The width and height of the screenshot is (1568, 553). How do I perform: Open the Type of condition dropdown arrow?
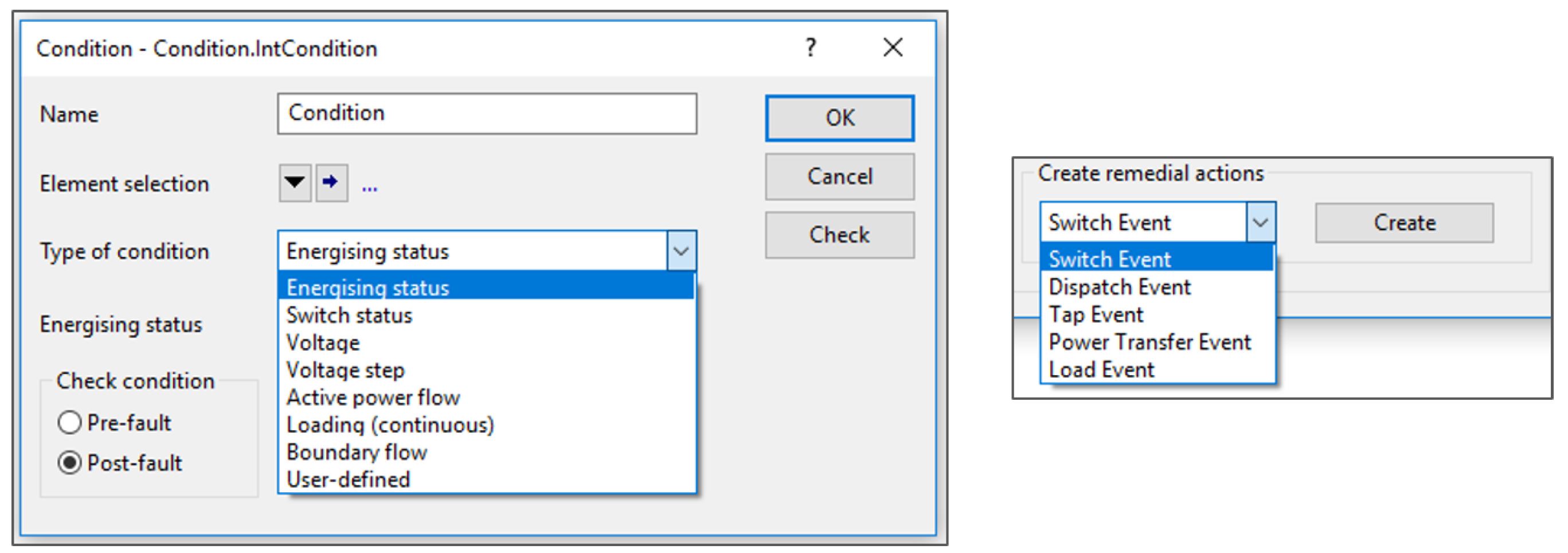681,251
